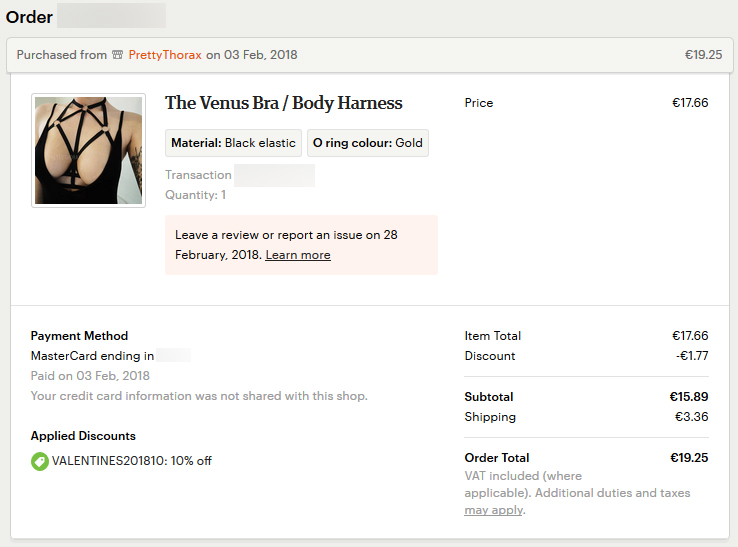Image resolution: width=738 pixels, height=547 pixels.
Task: Click the Subtotal amount €15.89
Action: pyautogui.click(x=689, y=397)
